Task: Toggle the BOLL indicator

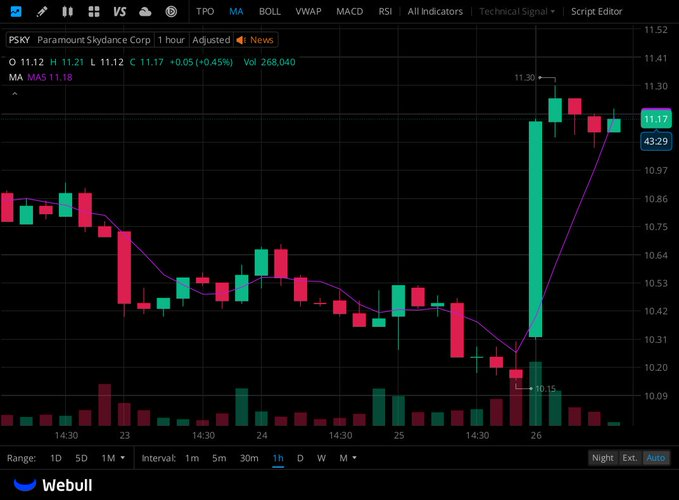Action: [x=269, y=11]
